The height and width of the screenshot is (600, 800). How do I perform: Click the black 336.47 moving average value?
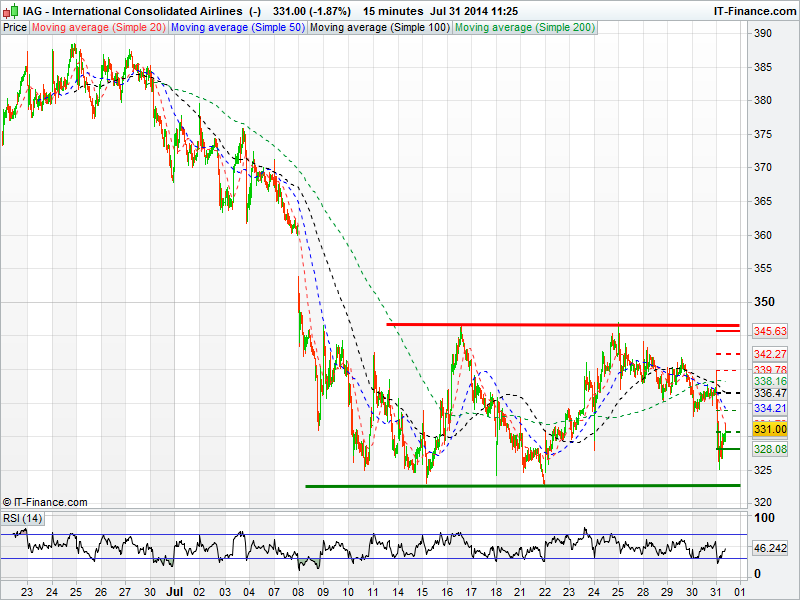[x=770, y=394]
